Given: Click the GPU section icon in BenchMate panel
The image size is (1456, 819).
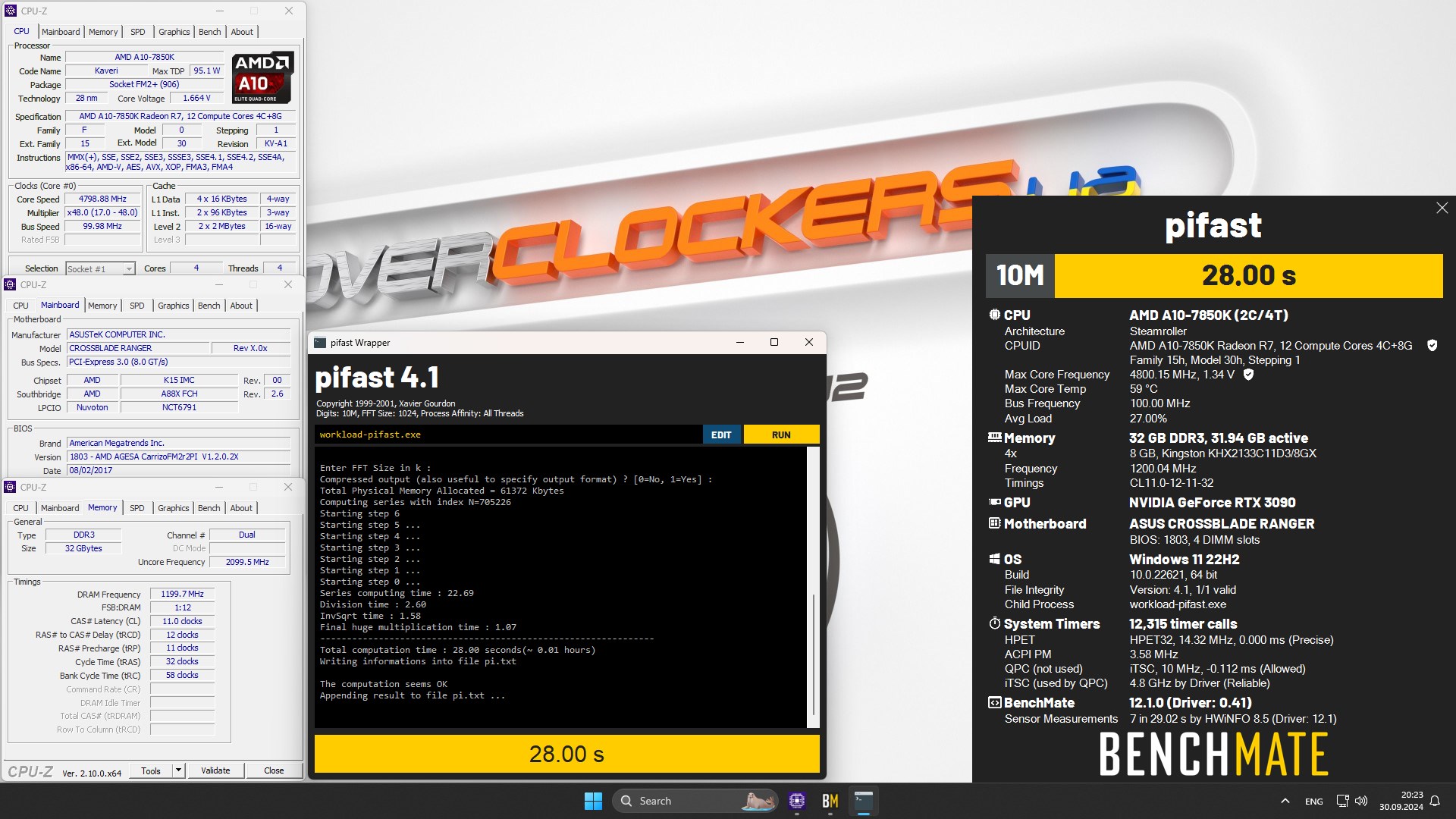Looking at the screenshot, I should point(994,502).
